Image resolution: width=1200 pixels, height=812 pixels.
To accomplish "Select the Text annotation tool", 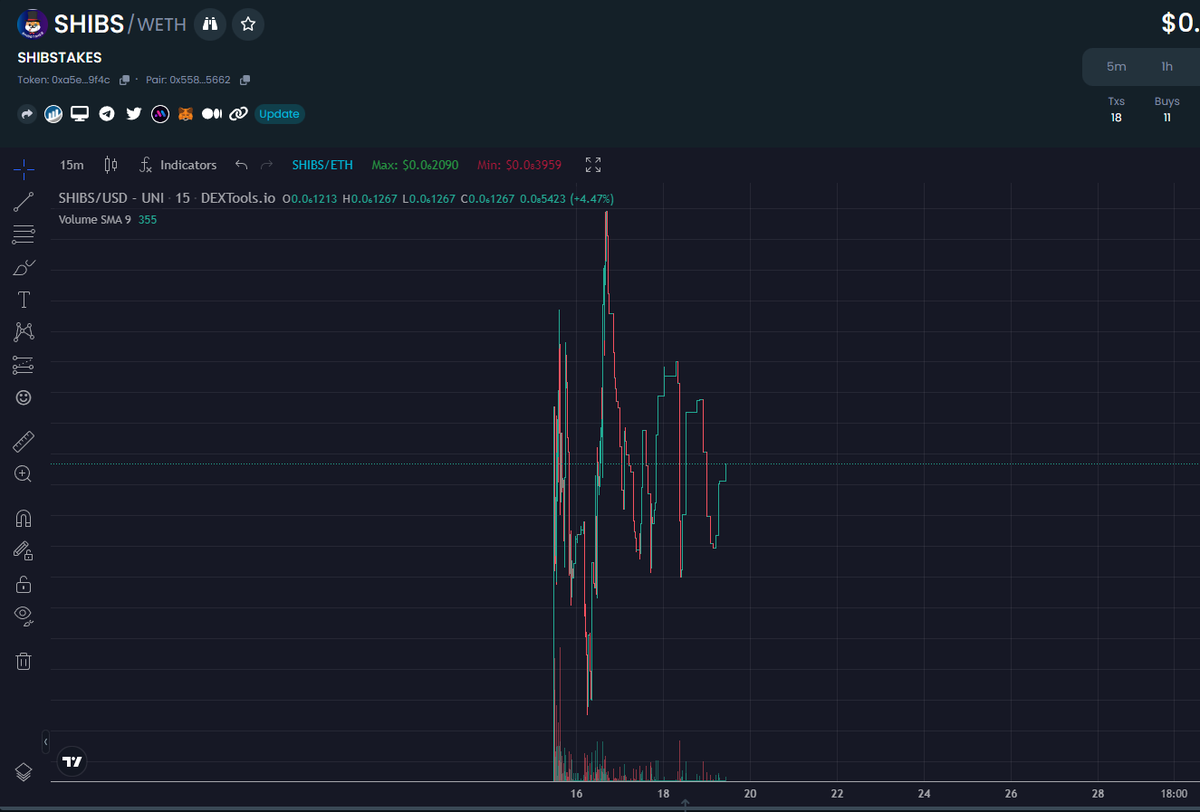I will click(x=24, y=300).
